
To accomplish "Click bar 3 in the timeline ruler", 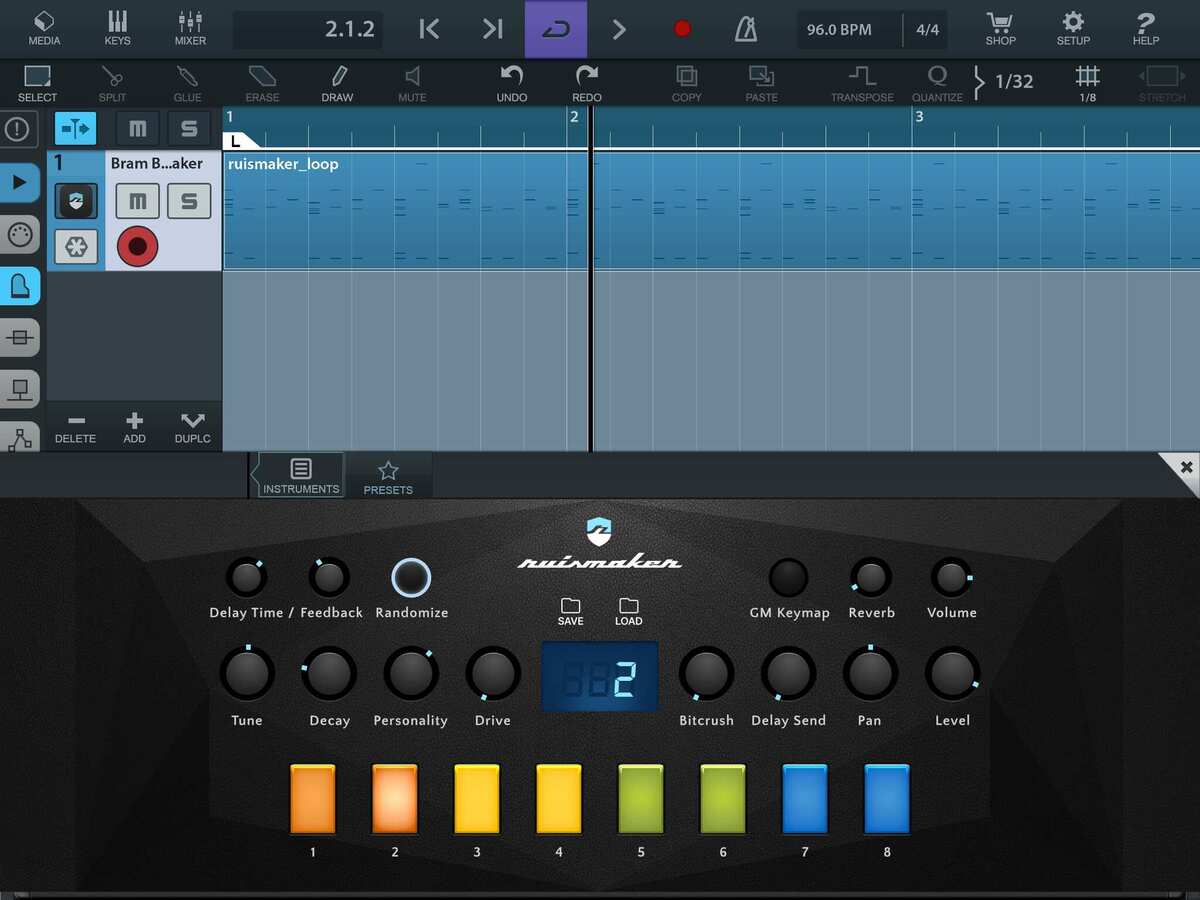I will 919,117.
